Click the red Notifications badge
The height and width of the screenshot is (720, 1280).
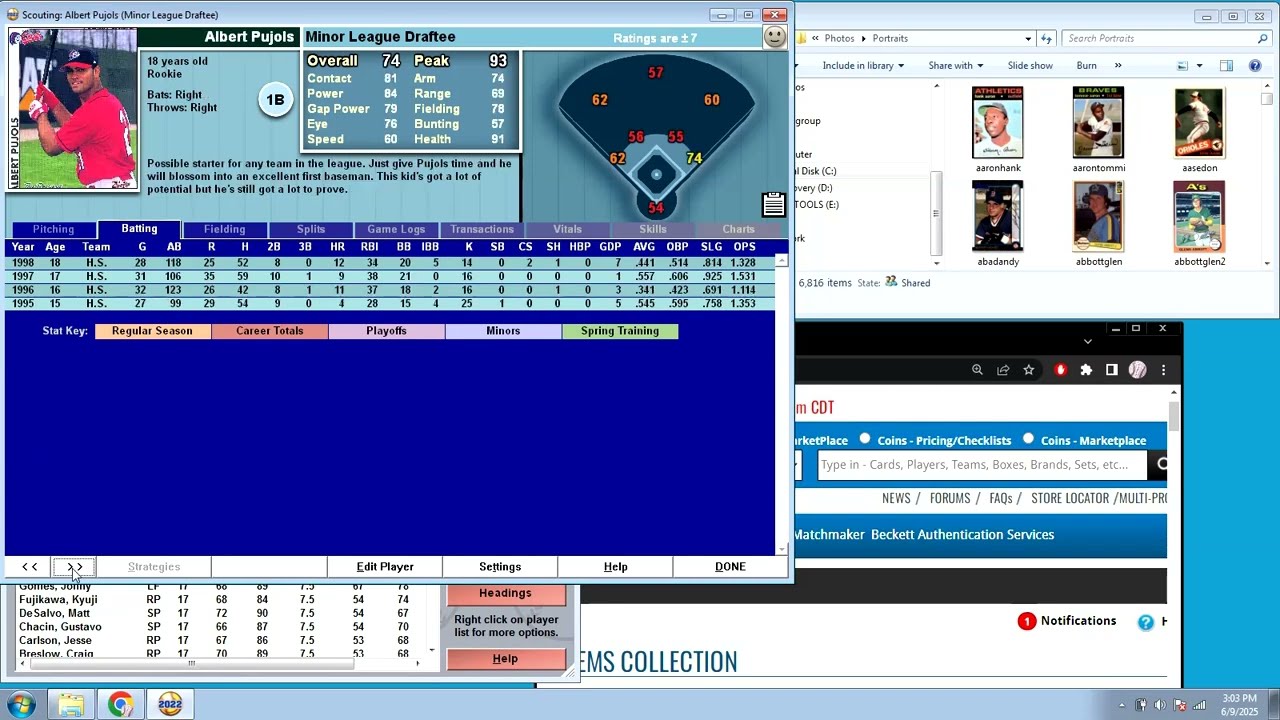[x=1027, y=621]
